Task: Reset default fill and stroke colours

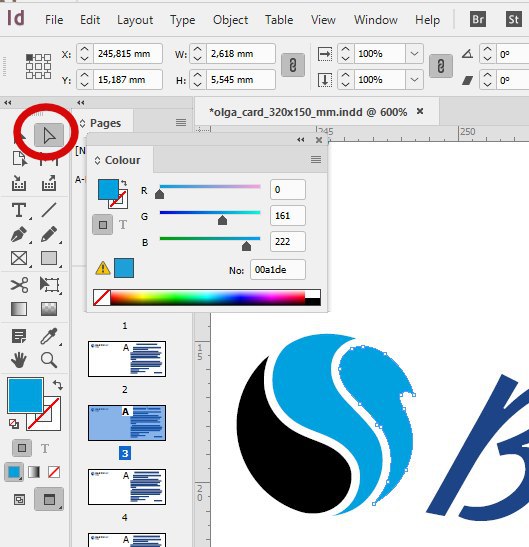Action: (x=14, y=424)
